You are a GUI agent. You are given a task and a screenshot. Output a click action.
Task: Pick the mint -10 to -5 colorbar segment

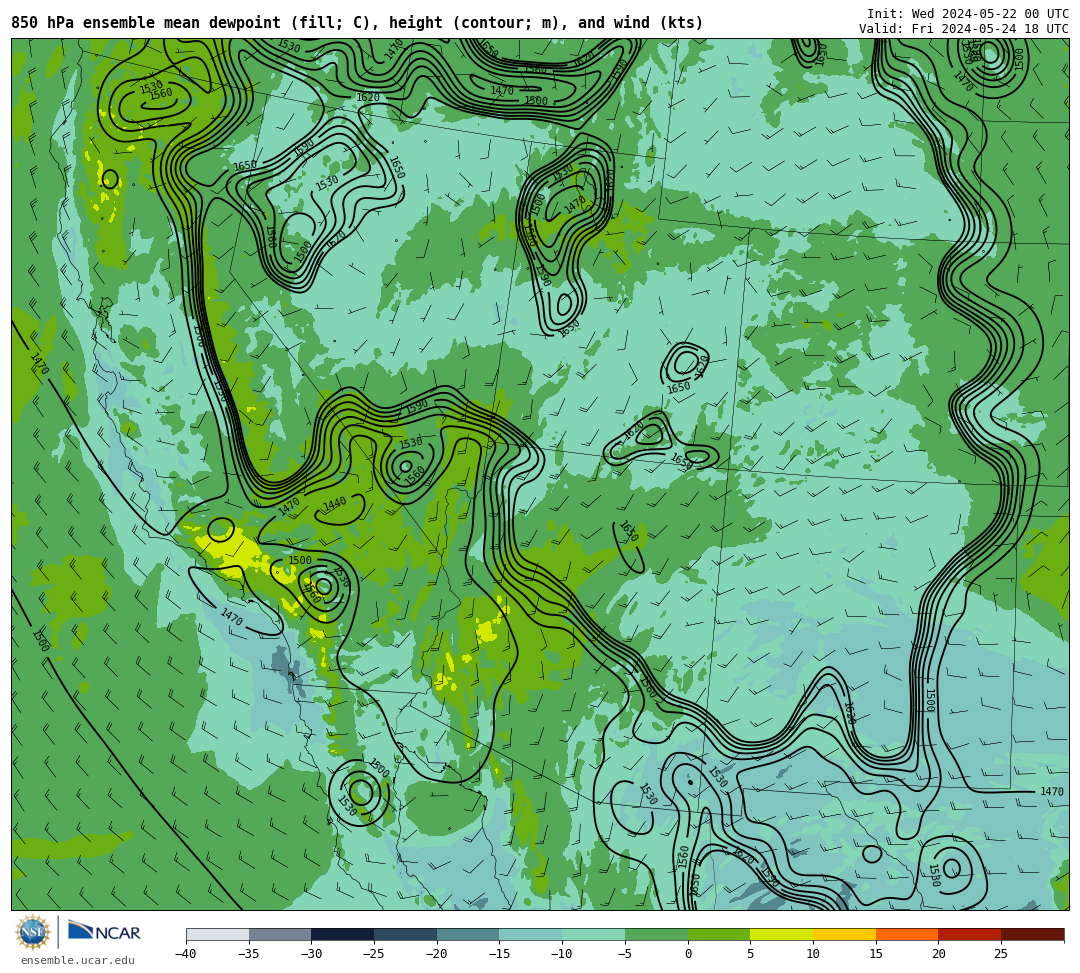594,934
